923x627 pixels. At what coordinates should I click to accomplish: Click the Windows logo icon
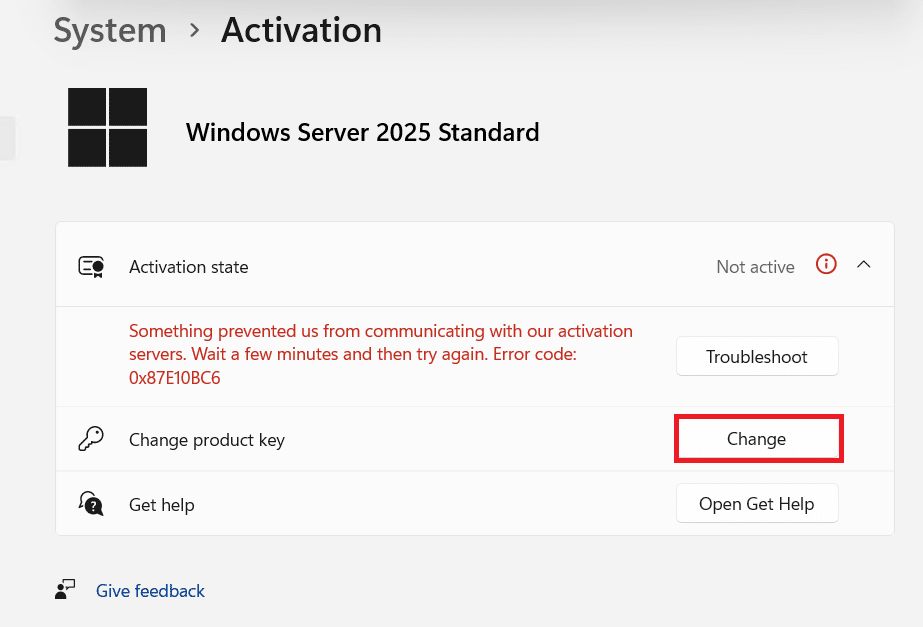[107, 127]
